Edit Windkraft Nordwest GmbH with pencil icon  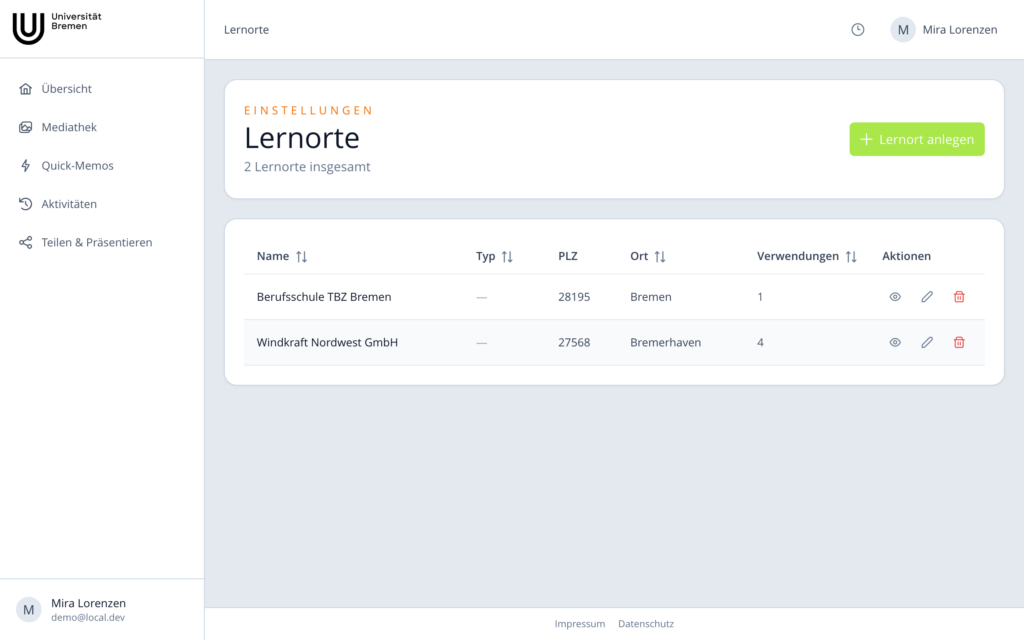click(x=927, y=342)
